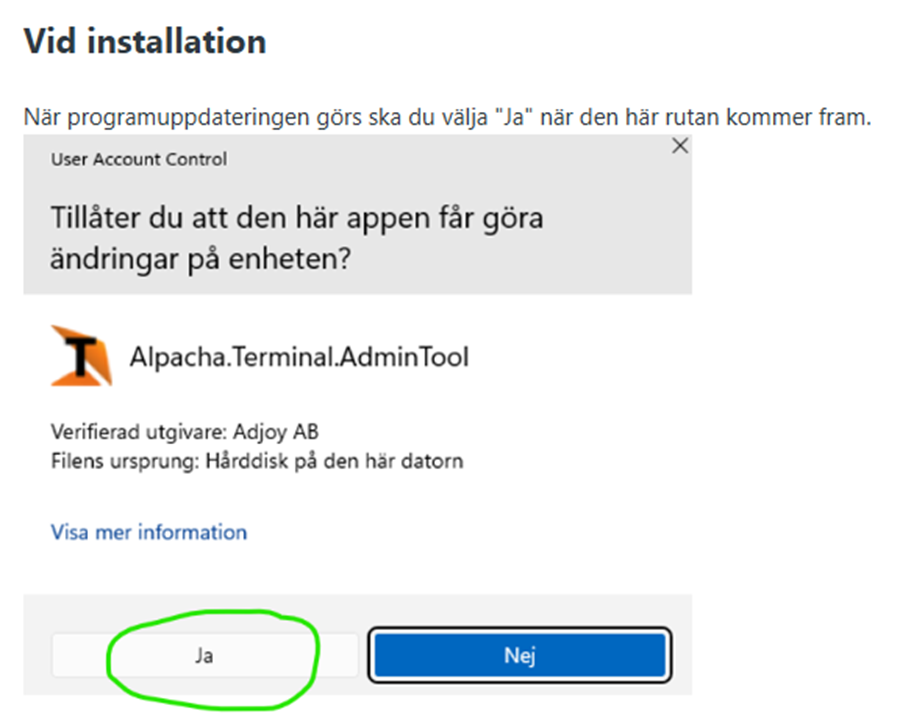This screenshot has height=728, width=900.
Task: Click the "User Account Control" title text
Action: pyautogui.click(x=139, y=159)
